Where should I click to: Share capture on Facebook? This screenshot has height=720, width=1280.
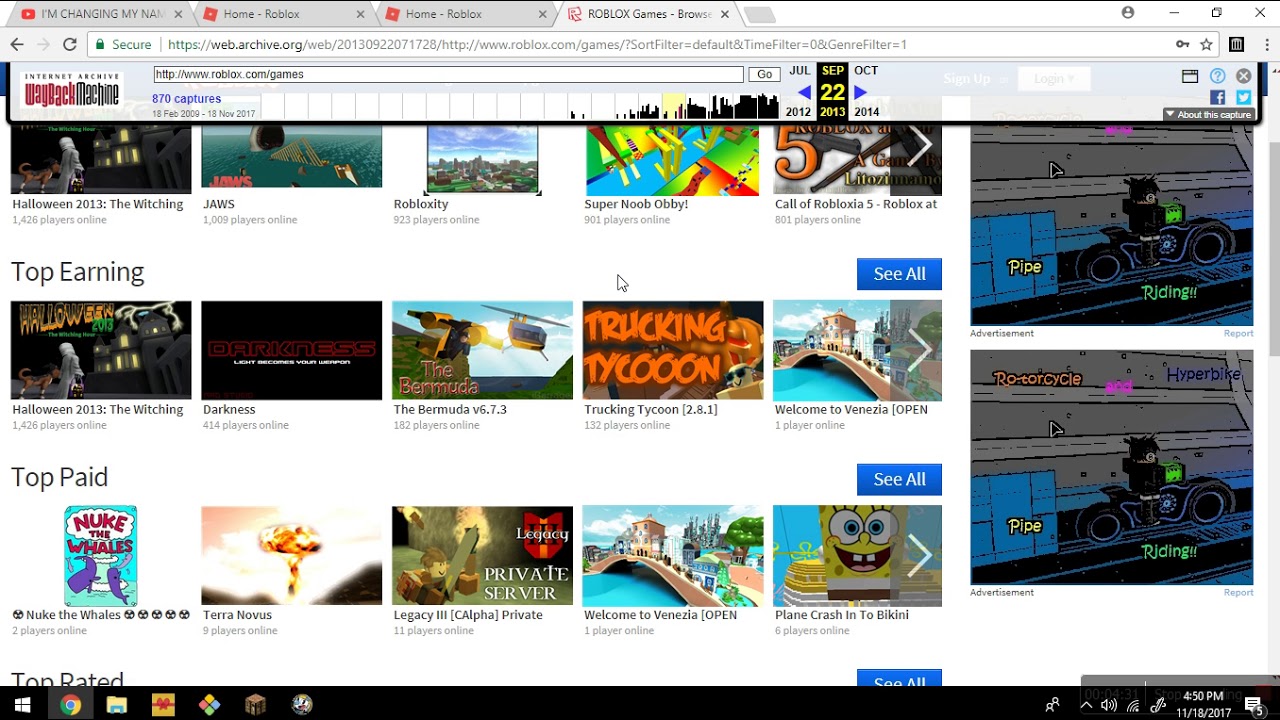[1217, 97]
